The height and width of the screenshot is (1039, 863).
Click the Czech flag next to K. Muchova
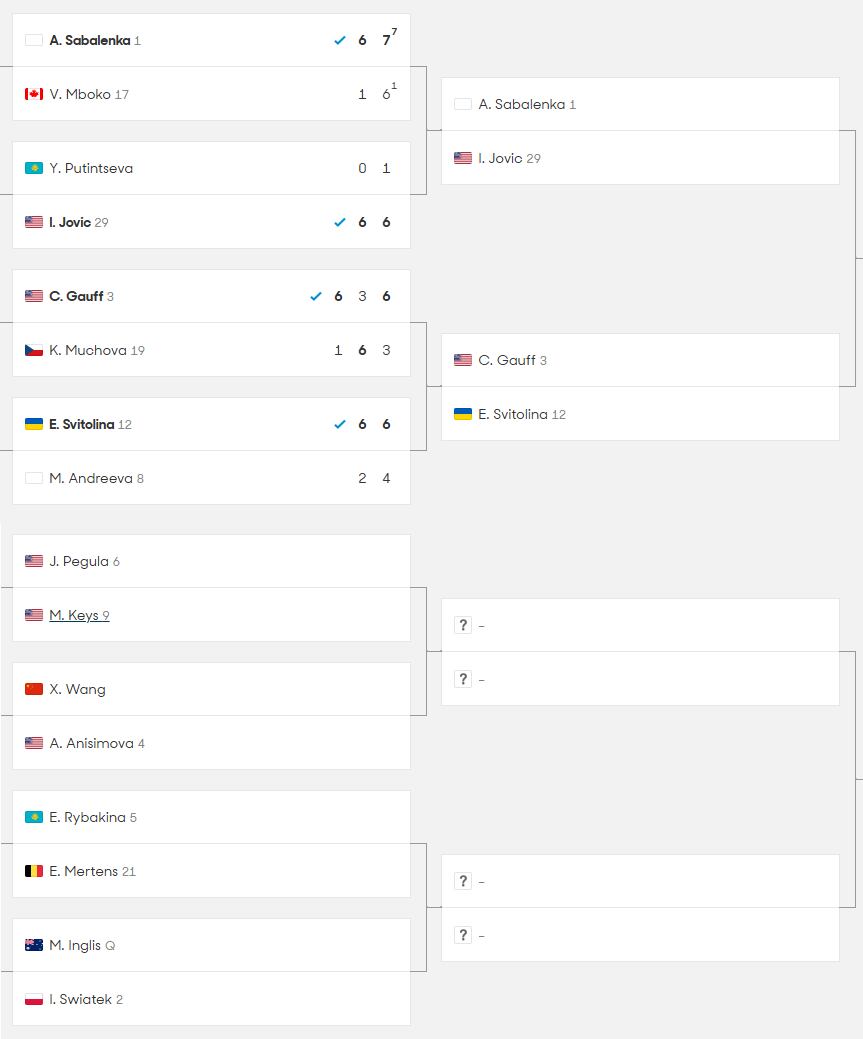(x=33, y=350)
